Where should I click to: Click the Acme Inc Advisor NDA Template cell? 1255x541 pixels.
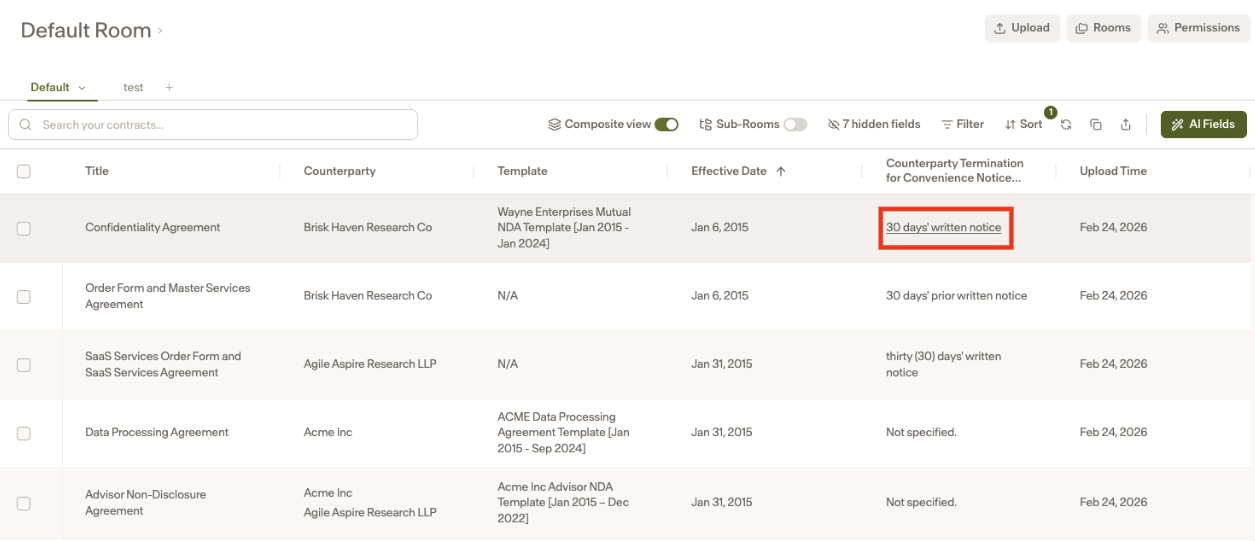(x=563, y=503)
